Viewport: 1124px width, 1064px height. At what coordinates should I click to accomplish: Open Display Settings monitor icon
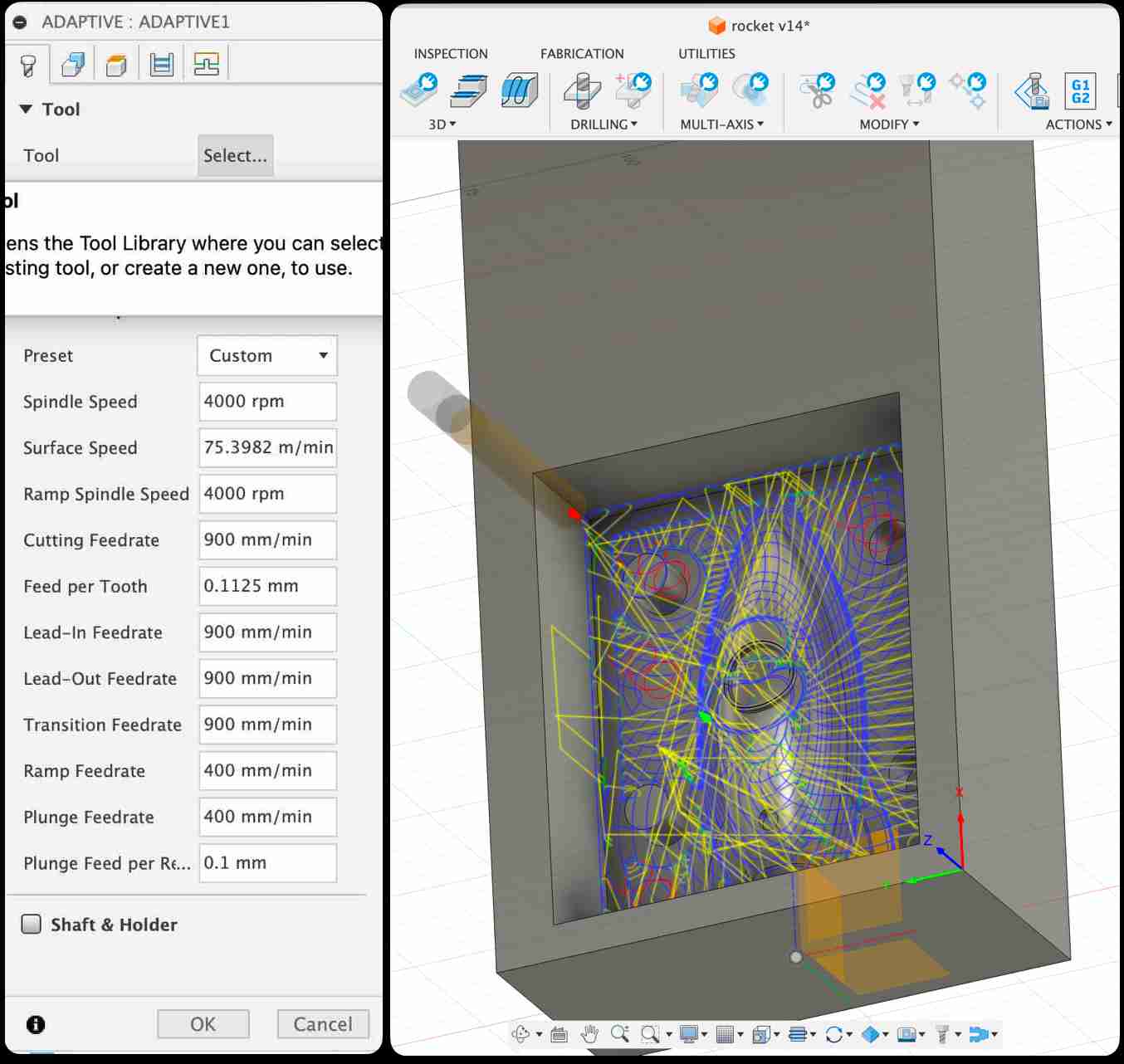pos(688,1034)
